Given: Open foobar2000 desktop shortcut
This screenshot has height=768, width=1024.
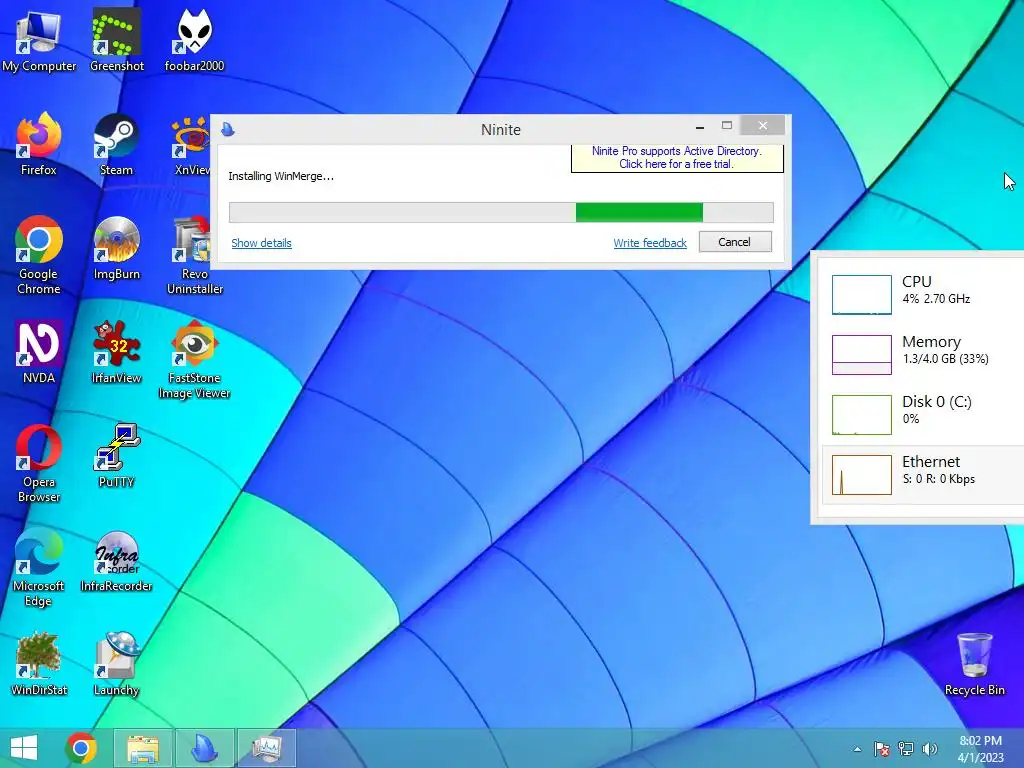Looking at the screenshot, I should (194, 40).
